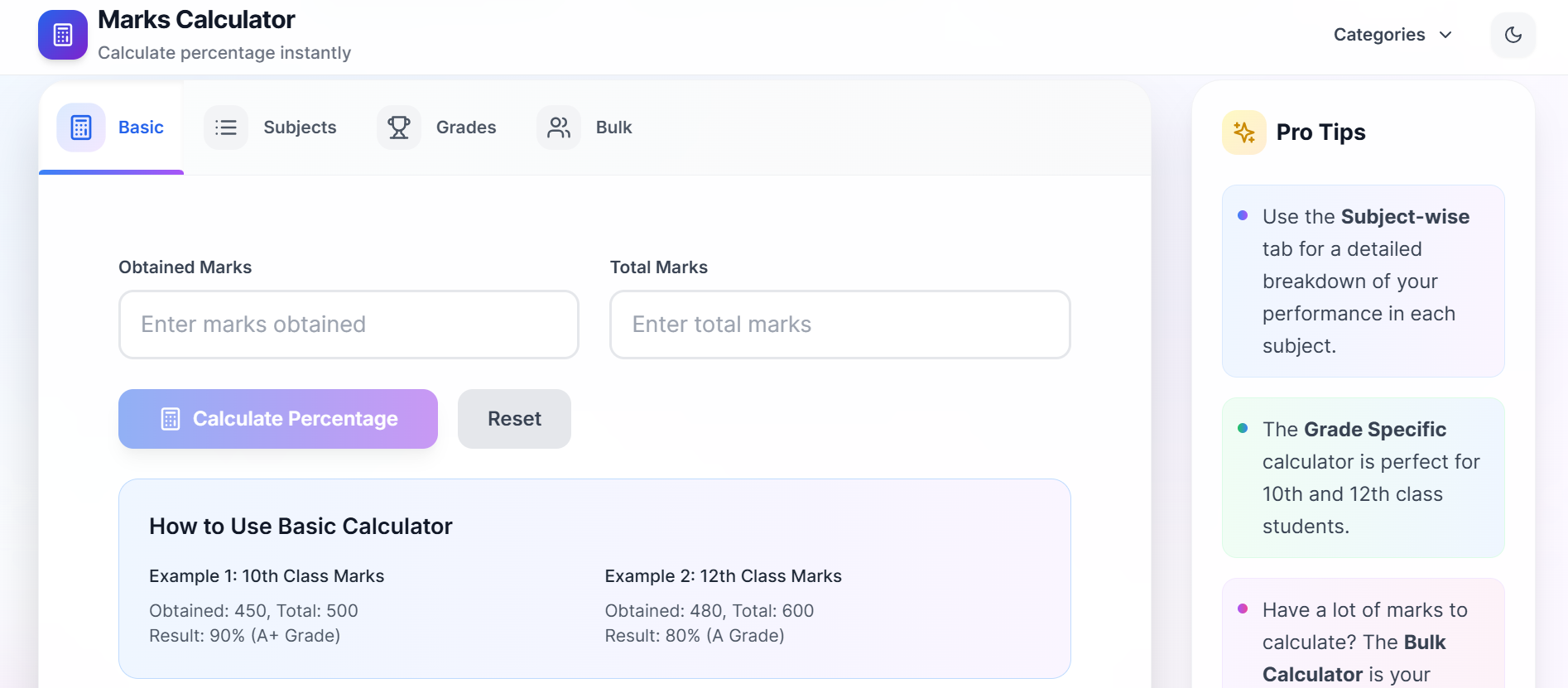1568x688 pixels.
Task: Click the Pro Tips sparkle icon
Action: click(1244, 132)
